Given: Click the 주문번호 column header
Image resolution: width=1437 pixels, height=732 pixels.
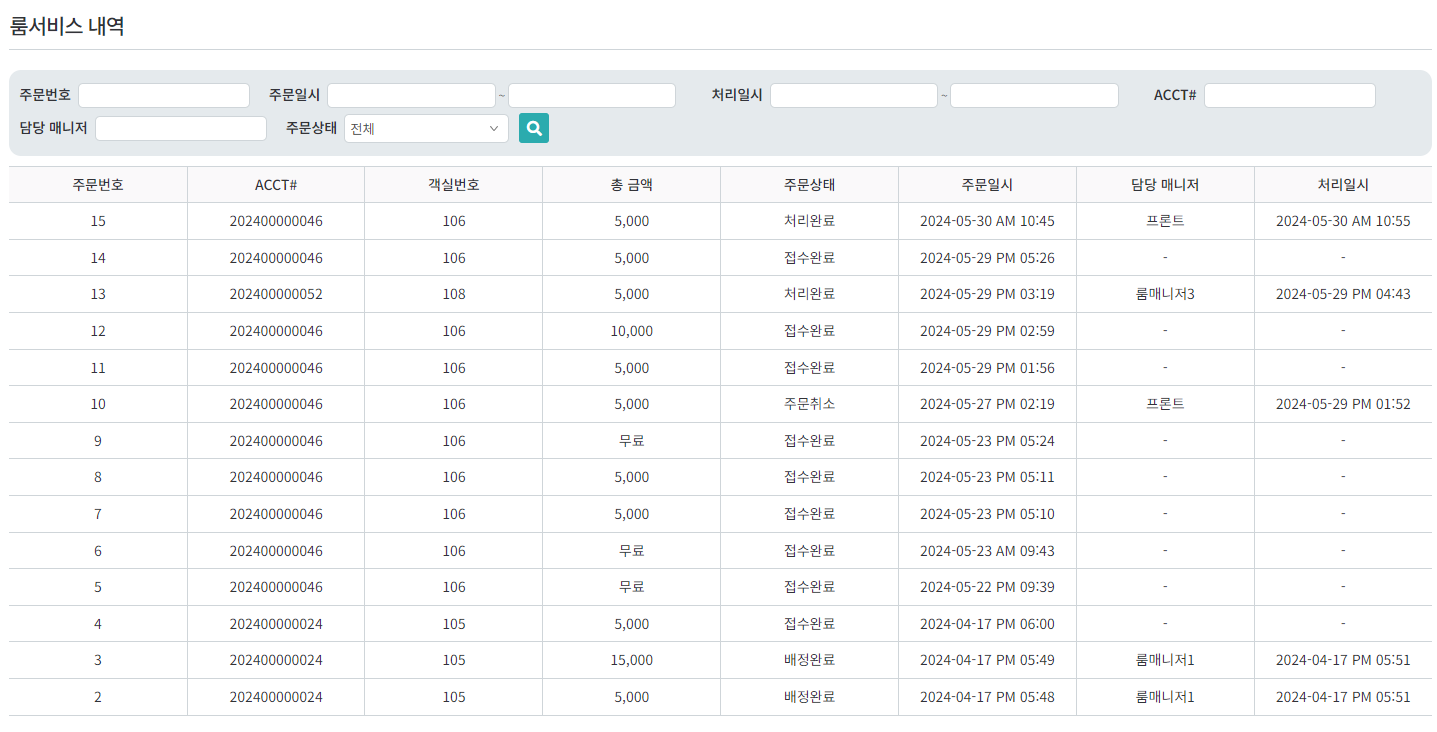Looking at the screenshot, I should pos(98,185).
